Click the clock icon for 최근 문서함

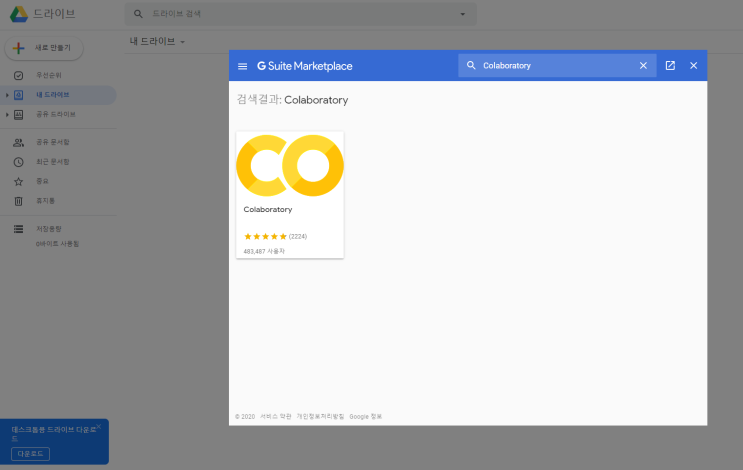[18, 162]
